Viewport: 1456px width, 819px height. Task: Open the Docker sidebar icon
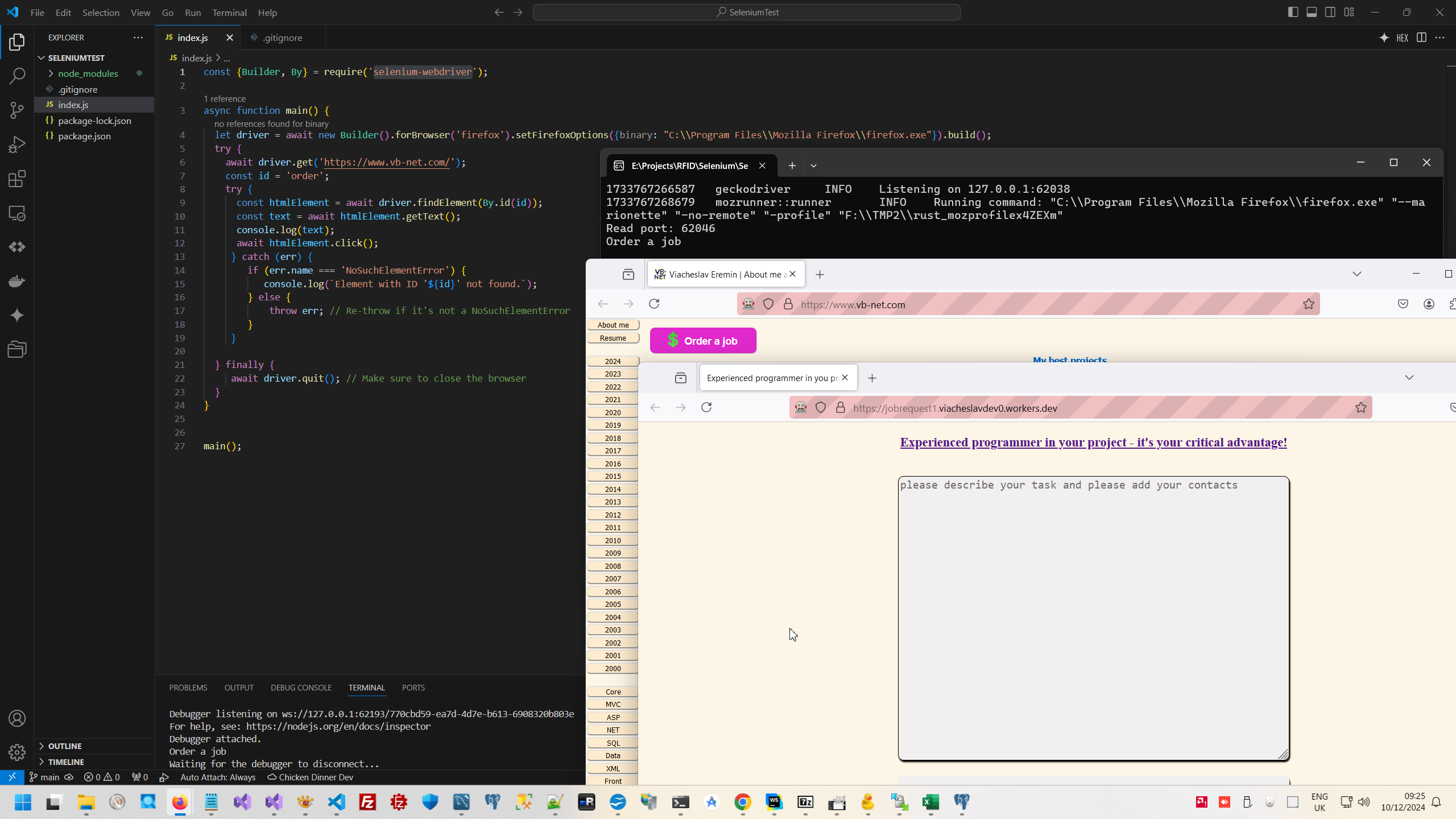click(x=17, y=281)
